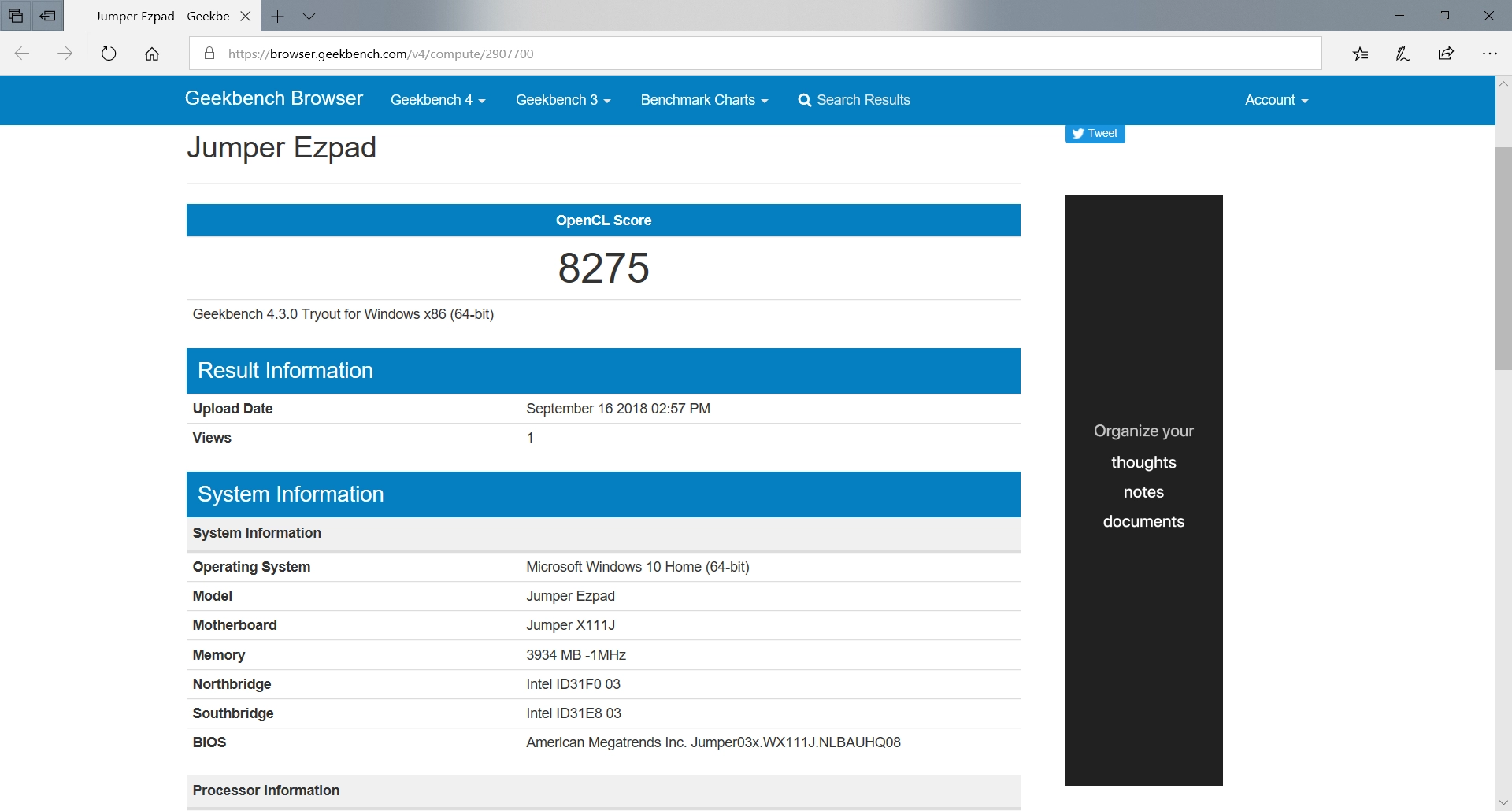Viewport: 1512px width, 811px height.
Task: Click the Intel ID31F0 03 northbridge value
Action: pyautogui.click(x=573, y=684)
